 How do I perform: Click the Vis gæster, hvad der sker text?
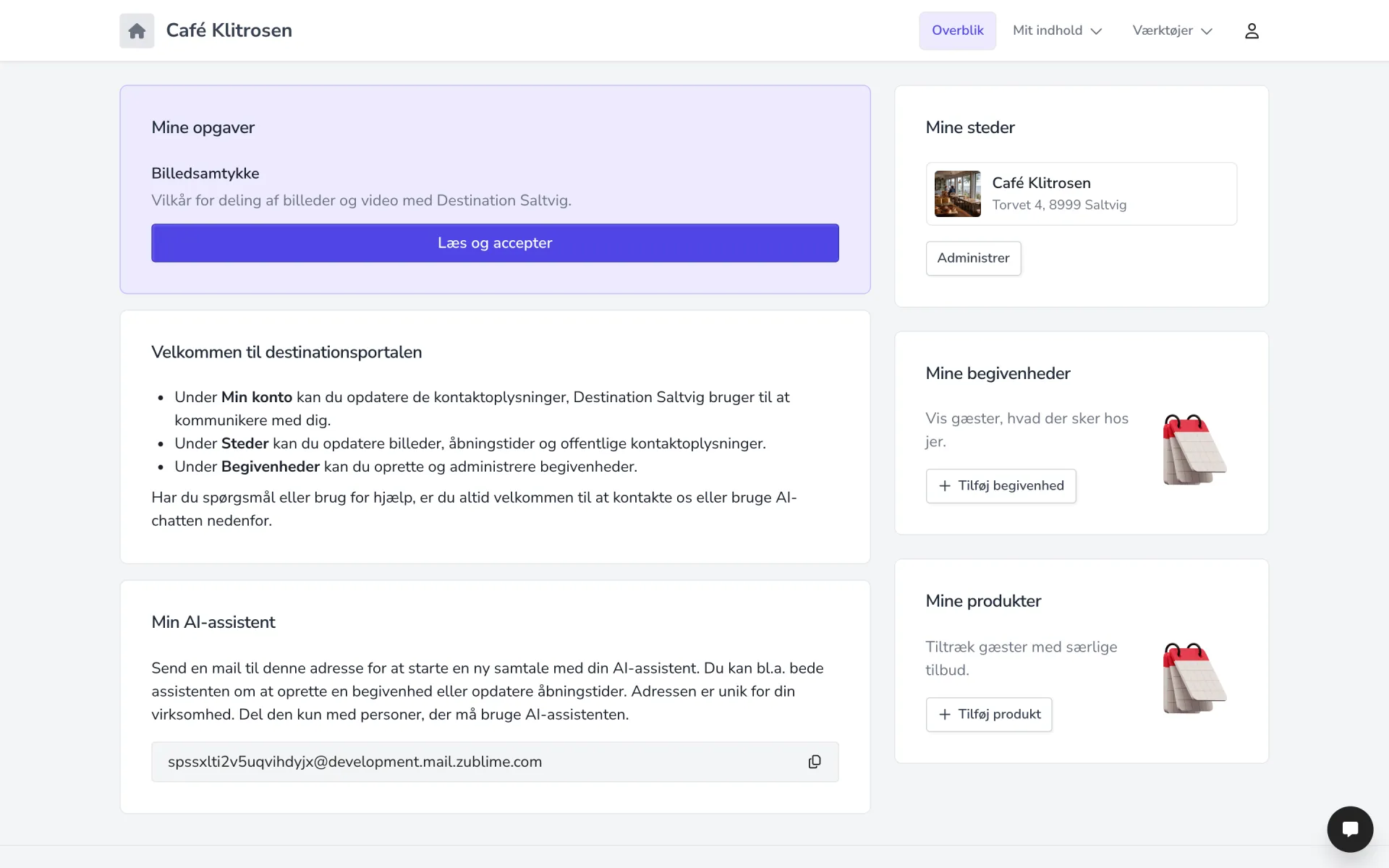[x=1027, y=430]
